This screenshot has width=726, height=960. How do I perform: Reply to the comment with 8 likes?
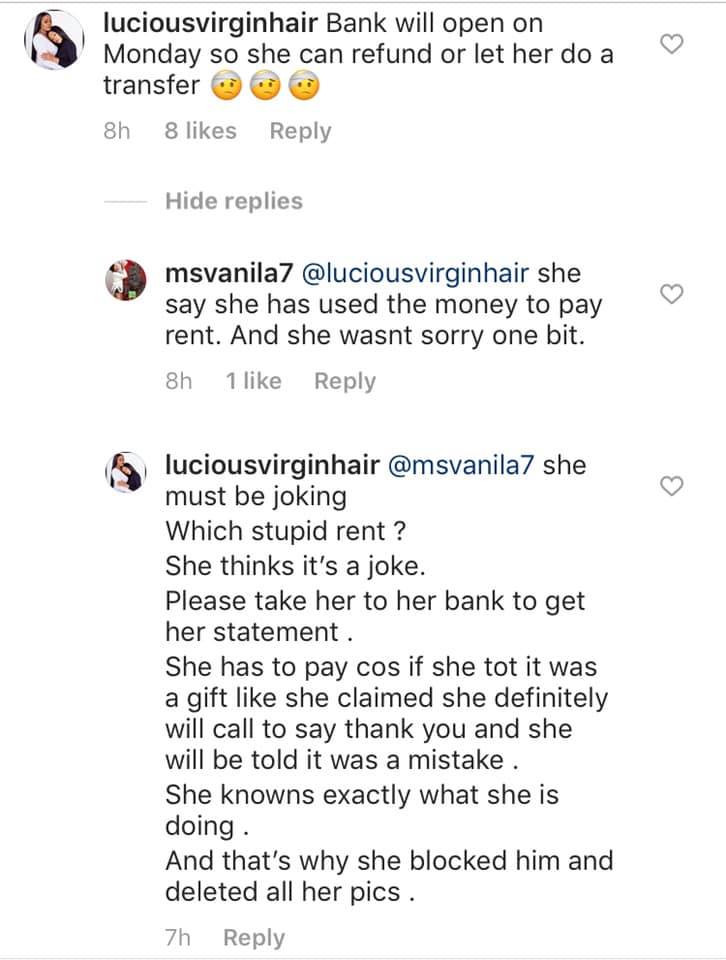click(x=300, y=131)
